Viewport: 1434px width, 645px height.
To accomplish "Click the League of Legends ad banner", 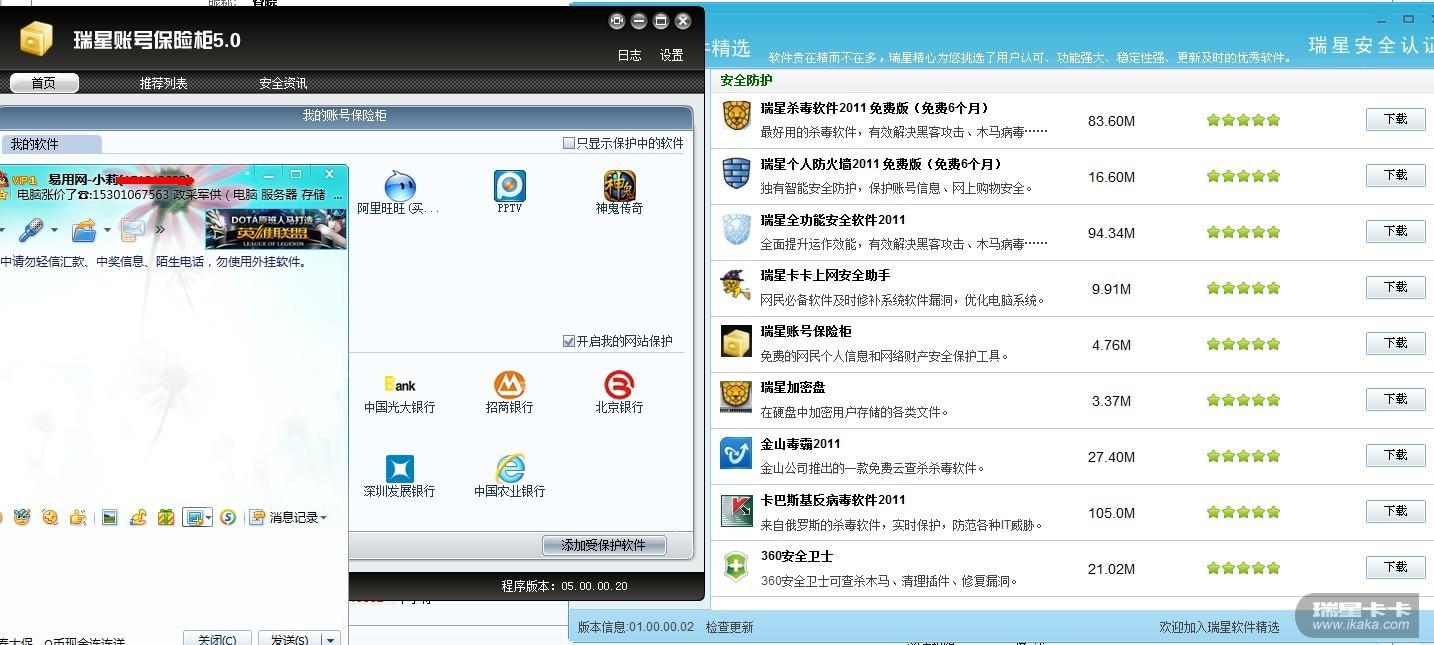I will pyautogui.click(x=276, y=229).
